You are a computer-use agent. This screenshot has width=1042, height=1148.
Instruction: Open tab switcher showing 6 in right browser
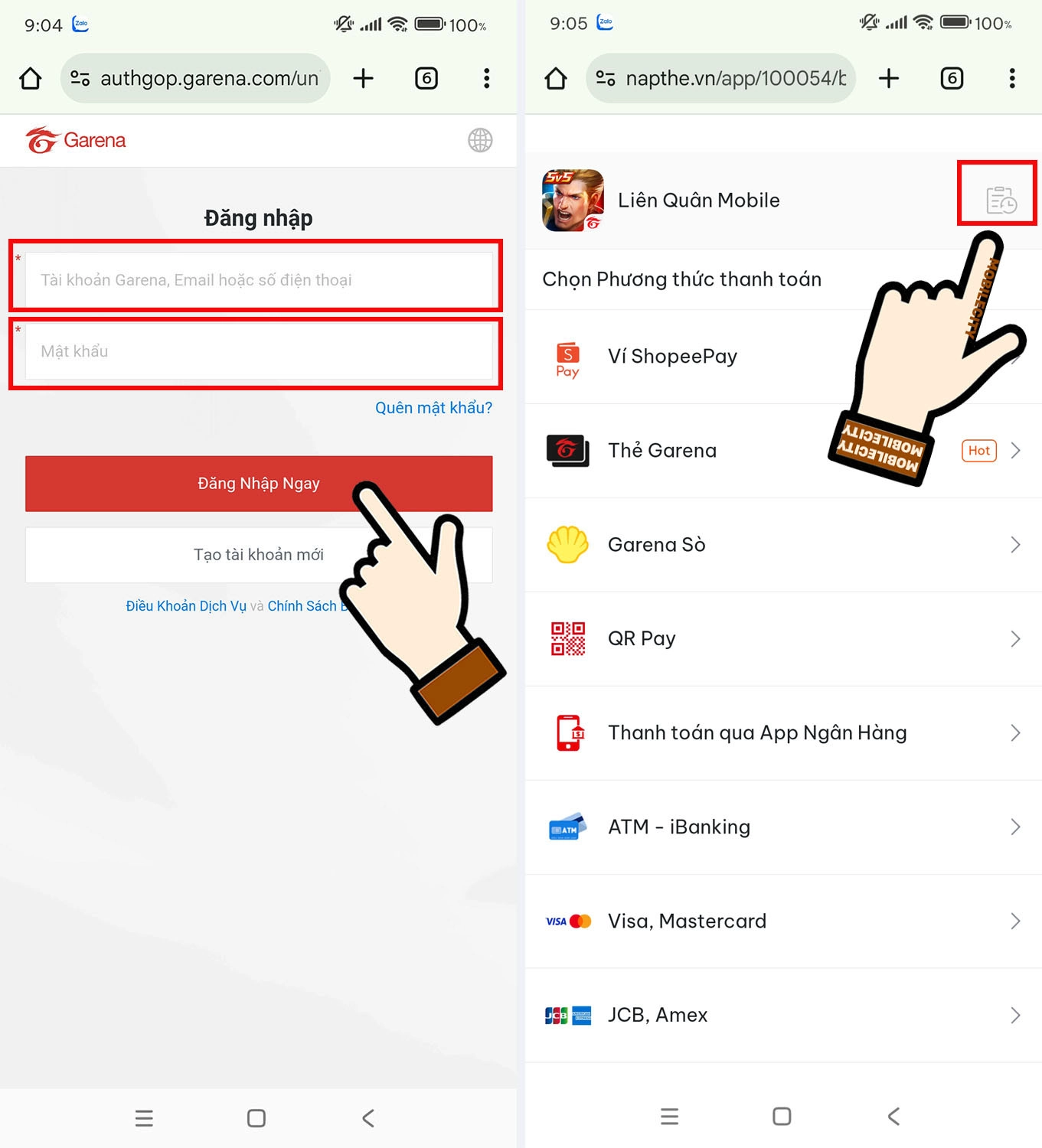pyautogui.click(x=952, y=78)
